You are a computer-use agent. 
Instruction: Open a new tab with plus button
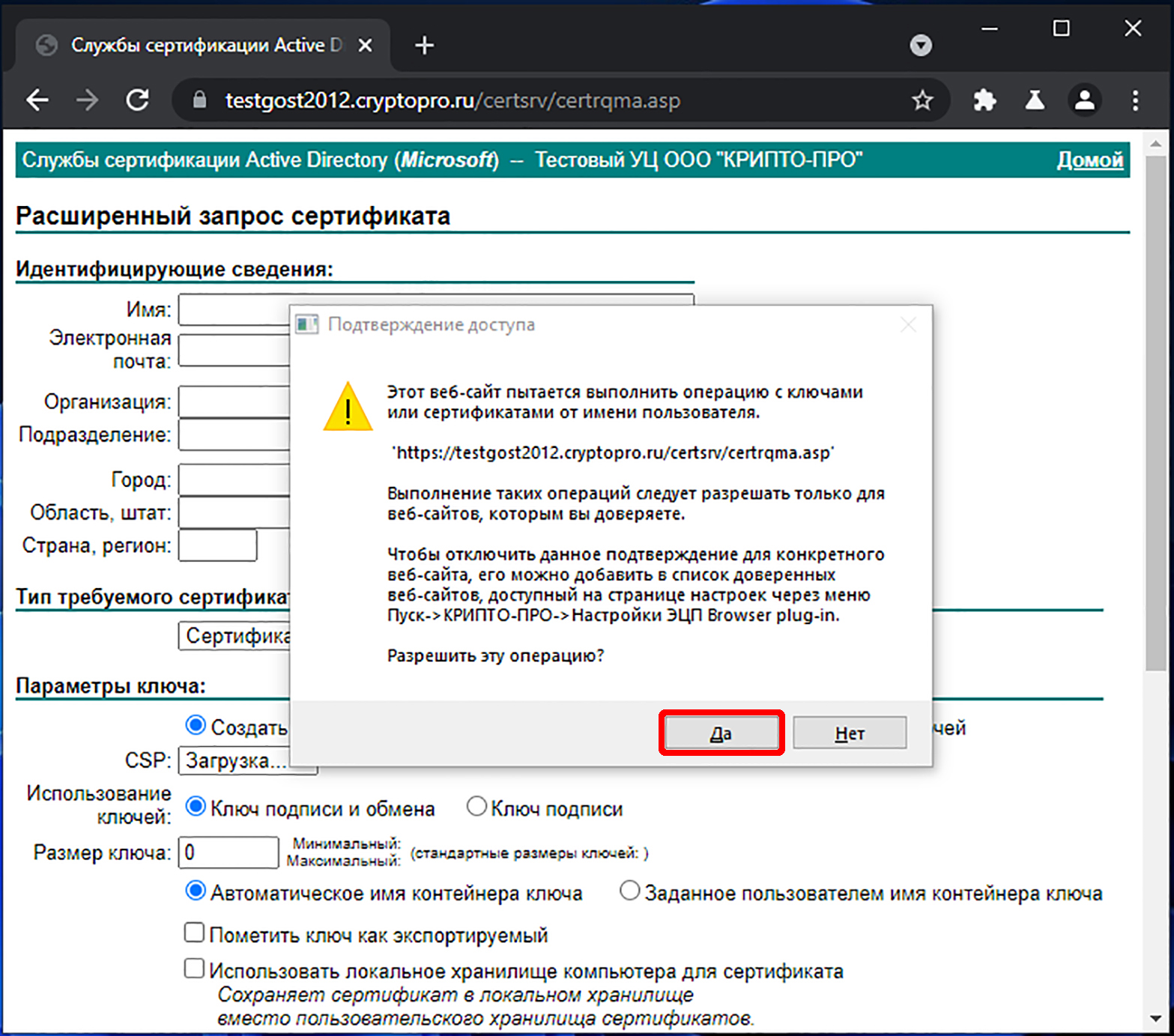(x=425, y=46)
